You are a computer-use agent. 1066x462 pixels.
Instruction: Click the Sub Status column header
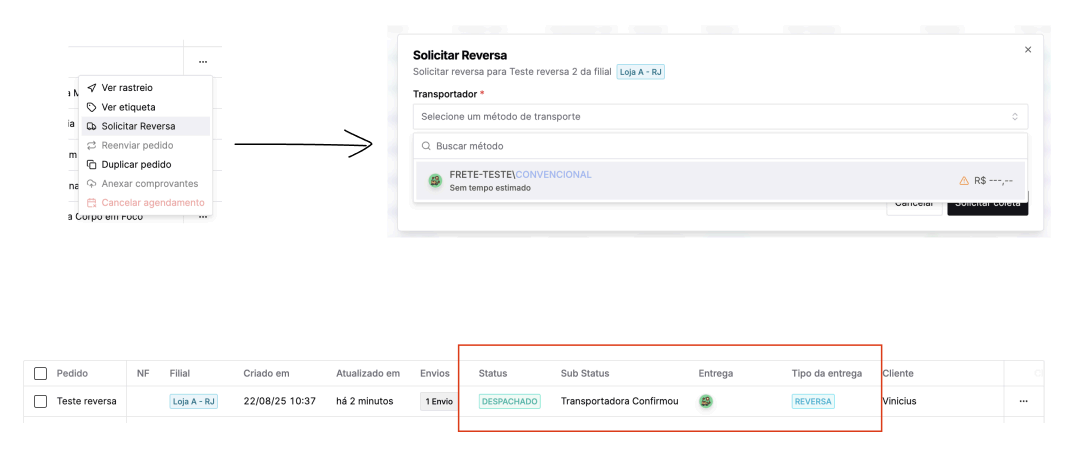[x=585, y=374]
